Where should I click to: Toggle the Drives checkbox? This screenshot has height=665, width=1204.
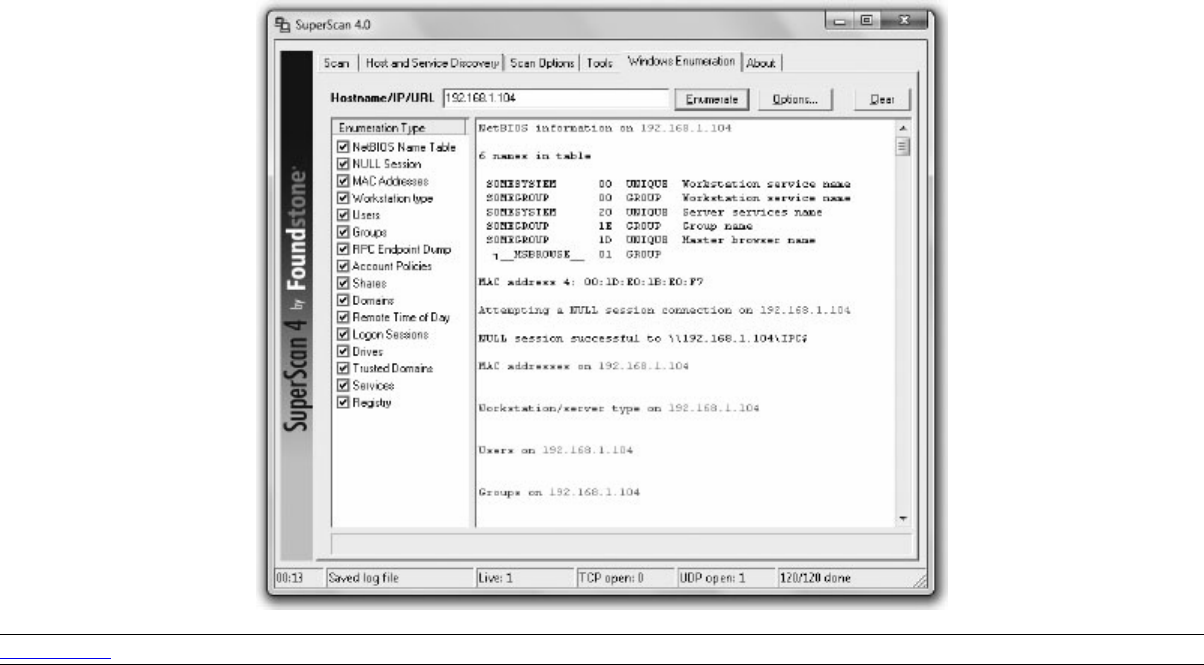(x=343, y=351)
